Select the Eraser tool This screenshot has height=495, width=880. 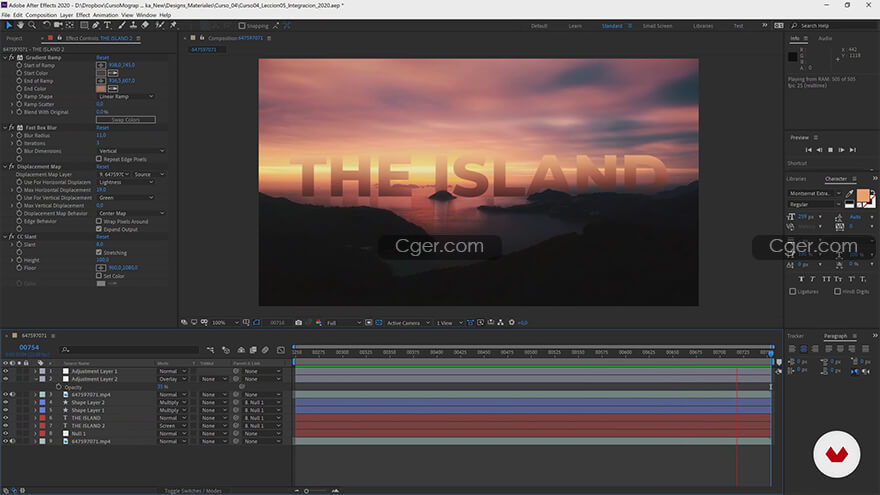point(145,25)
